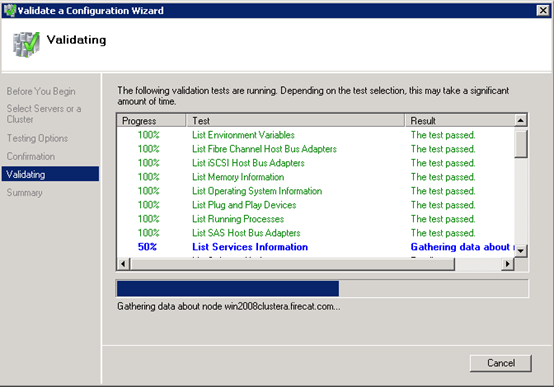
Task: Select the List Plug and Play Devices test
Action: [316, 205]
